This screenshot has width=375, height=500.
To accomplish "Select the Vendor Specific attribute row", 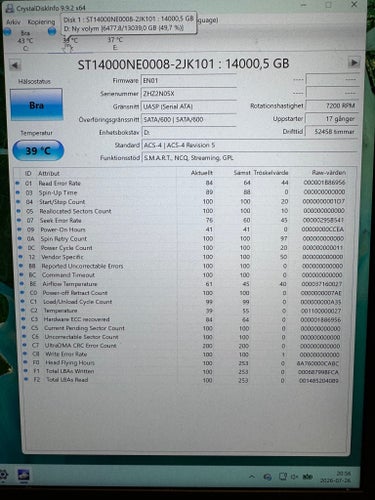I will coord(182,257).
